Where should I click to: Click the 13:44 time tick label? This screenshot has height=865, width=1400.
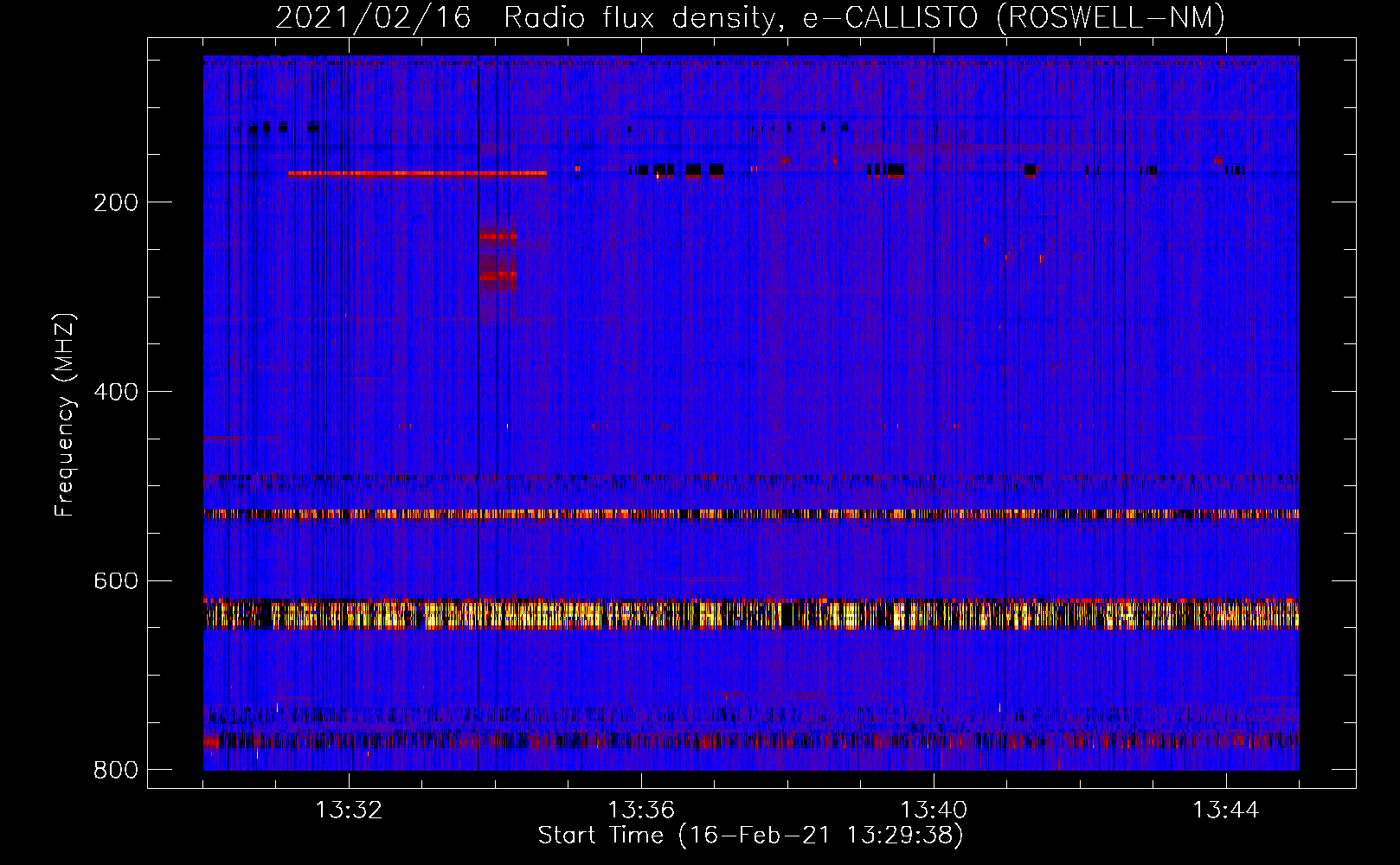1226,811
